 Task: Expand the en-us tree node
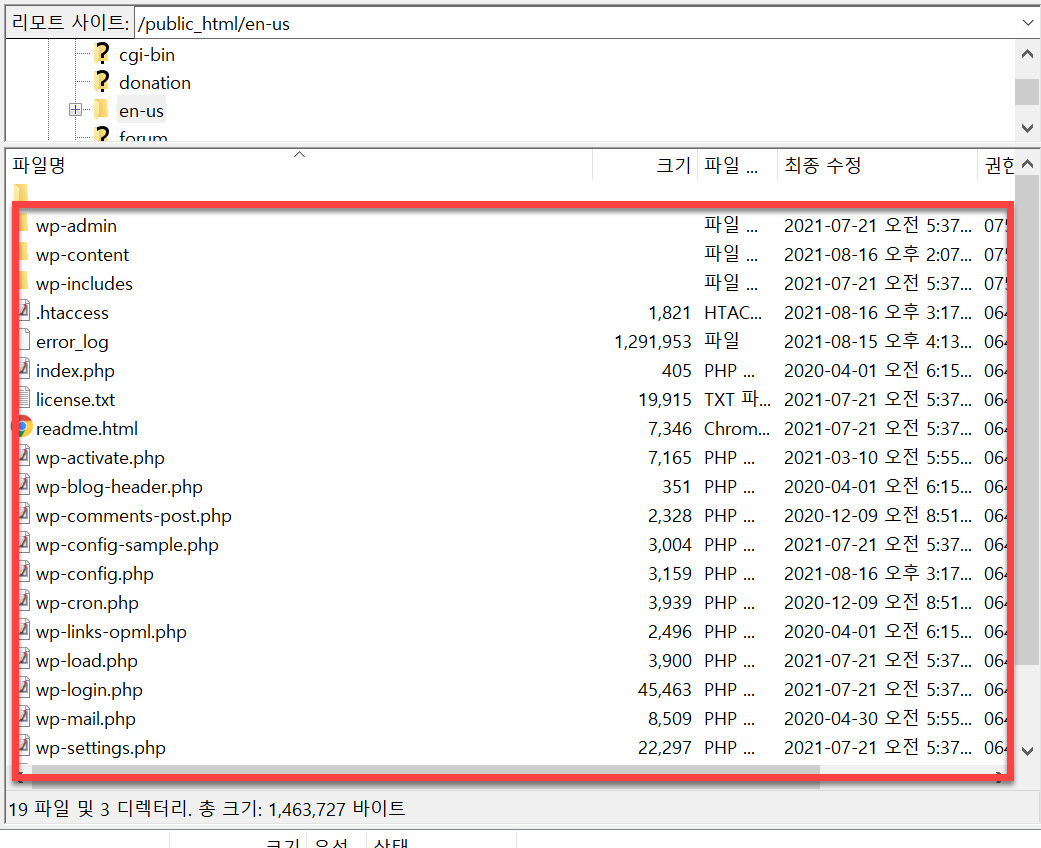76,110
